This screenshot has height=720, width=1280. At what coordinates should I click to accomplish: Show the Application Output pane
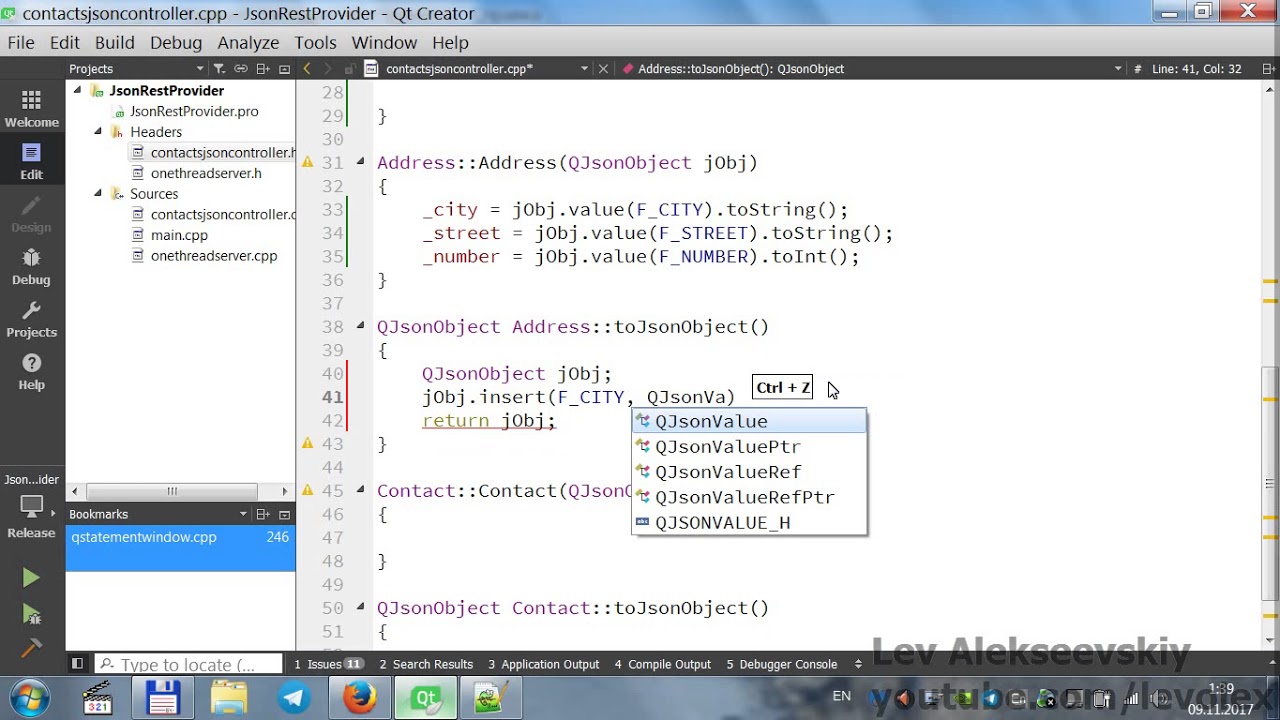coord(543,664)
